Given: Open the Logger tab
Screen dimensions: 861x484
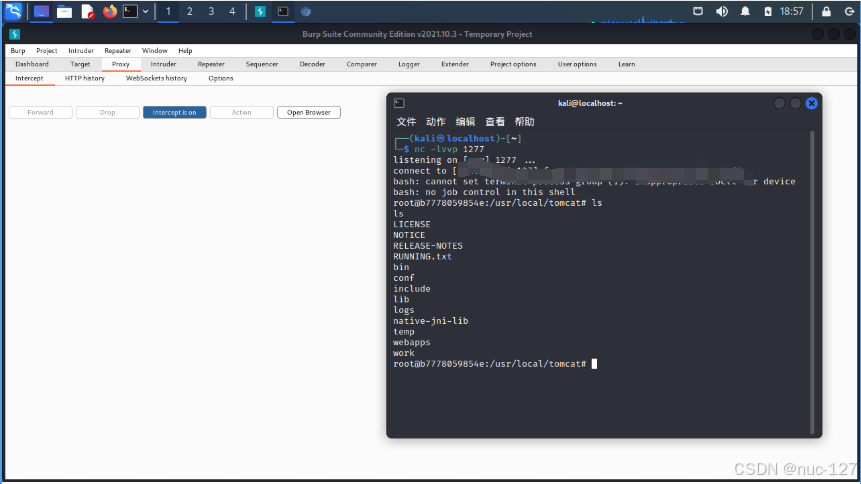Looking at the screenshot, I should pyautogui.click(x=409, y=64).
